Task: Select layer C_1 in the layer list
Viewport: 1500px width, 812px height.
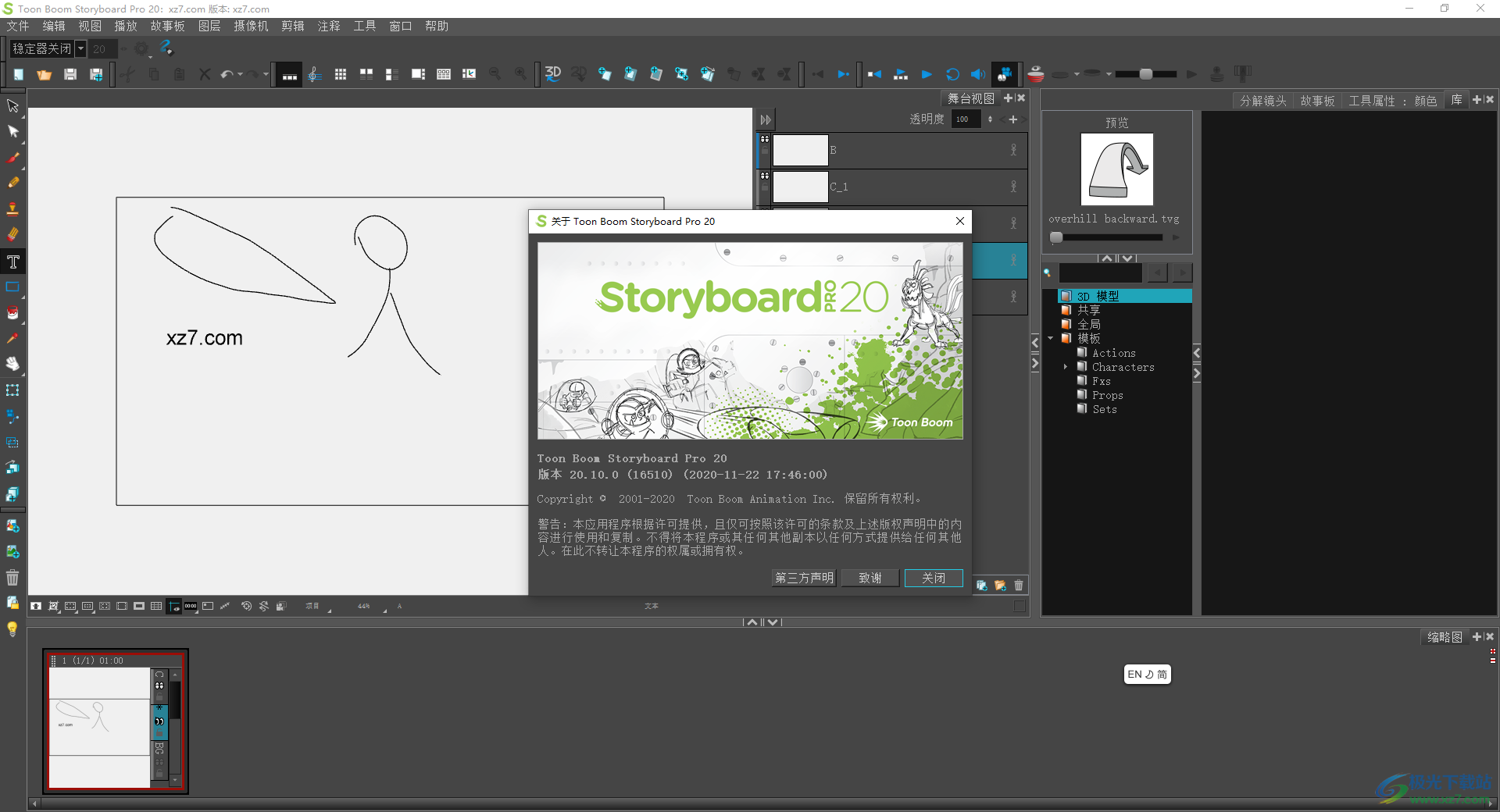Action: [892, 187]
